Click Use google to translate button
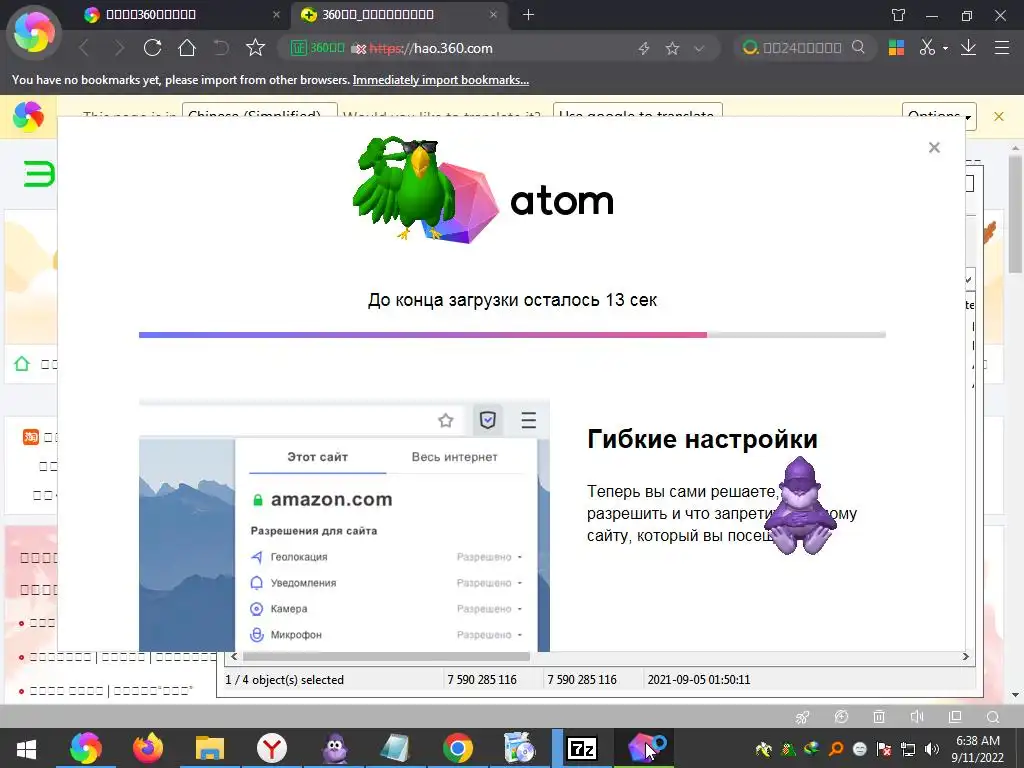 637,110
